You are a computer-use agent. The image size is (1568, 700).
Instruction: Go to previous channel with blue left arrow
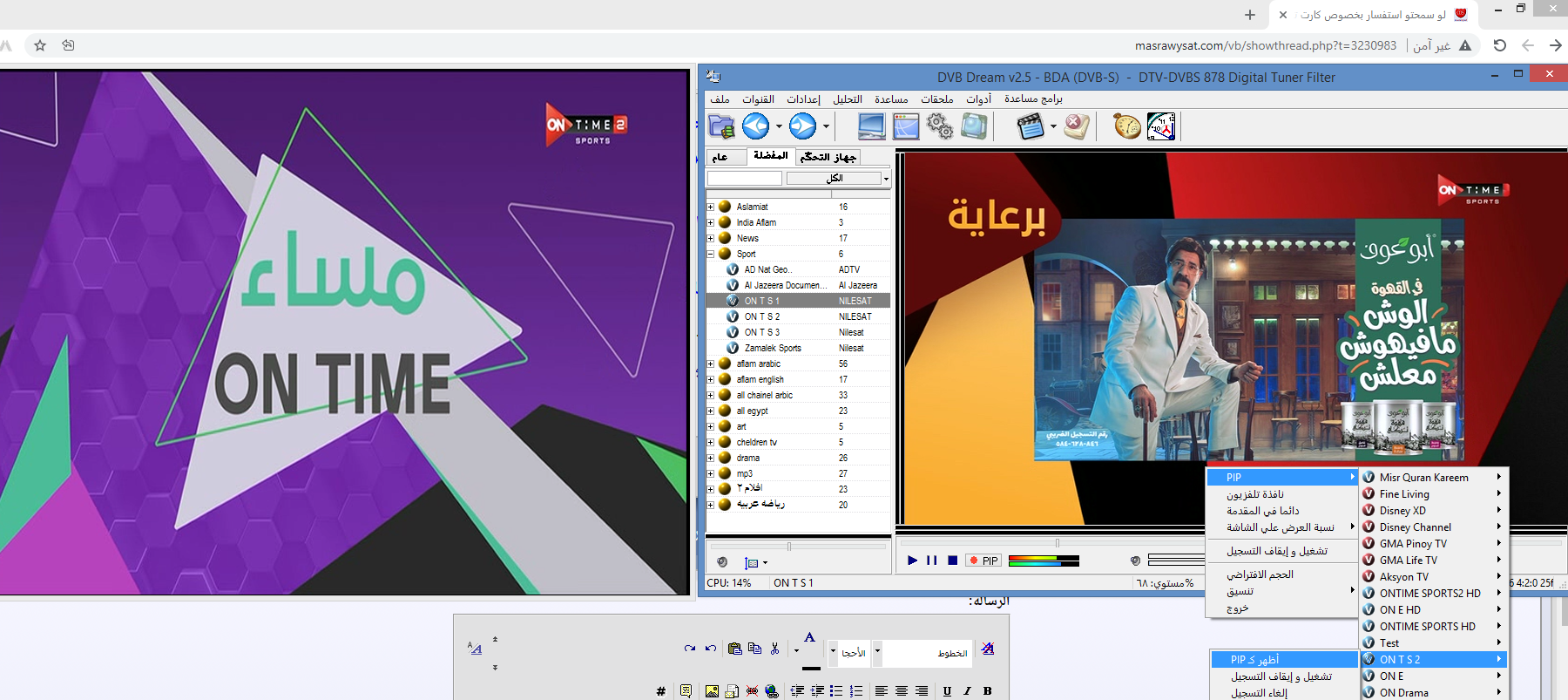pos(755,126)
